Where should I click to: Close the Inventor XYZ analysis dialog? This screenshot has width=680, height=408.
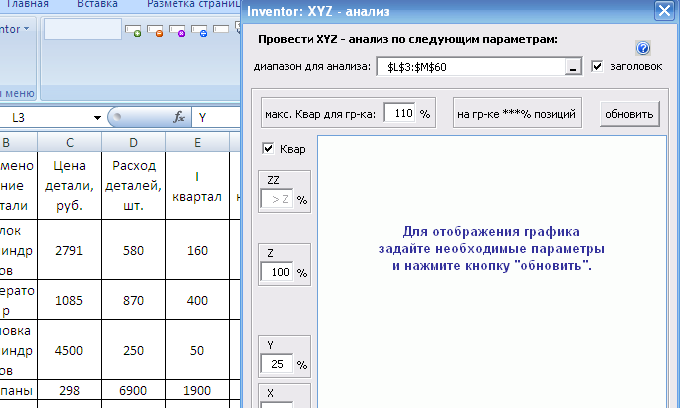click(664, 10)
